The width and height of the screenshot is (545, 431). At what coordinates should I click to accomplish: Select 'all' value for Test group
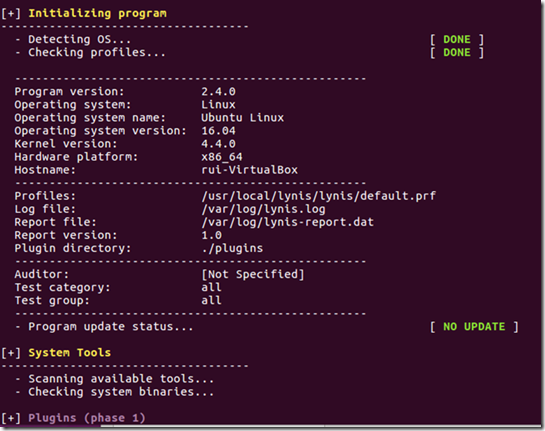point(211,300)
